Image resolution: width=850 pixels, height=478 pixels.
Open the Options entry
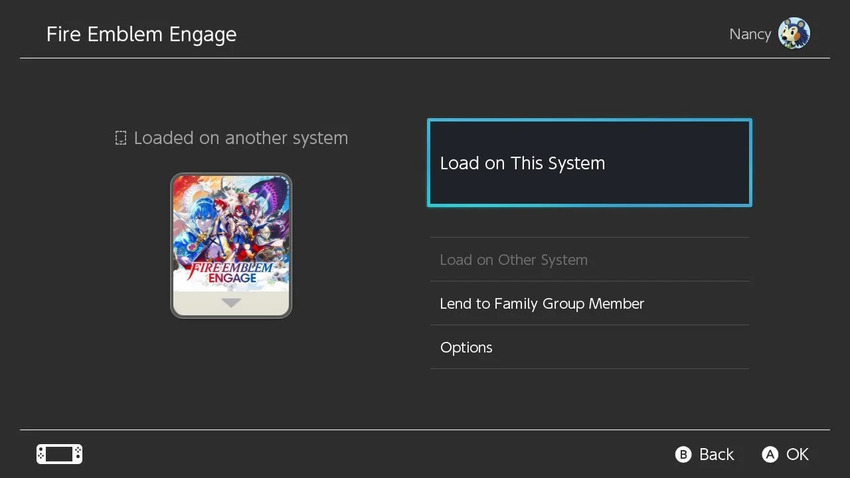point(589,347)
